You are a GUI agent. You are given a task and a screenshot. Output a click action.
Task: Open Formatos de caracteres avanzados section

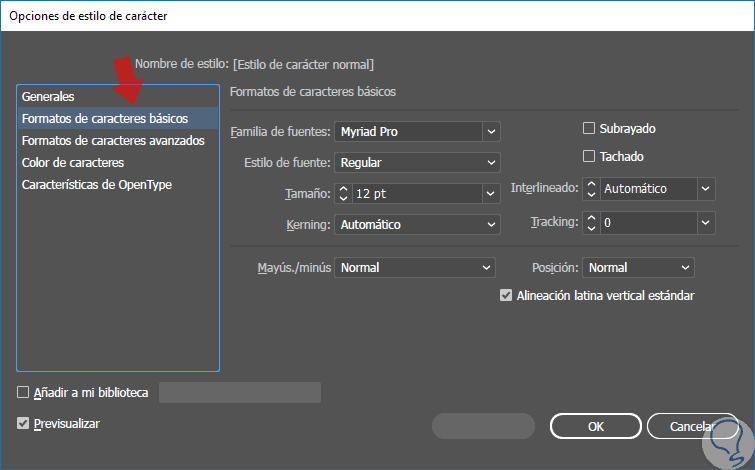113,141
